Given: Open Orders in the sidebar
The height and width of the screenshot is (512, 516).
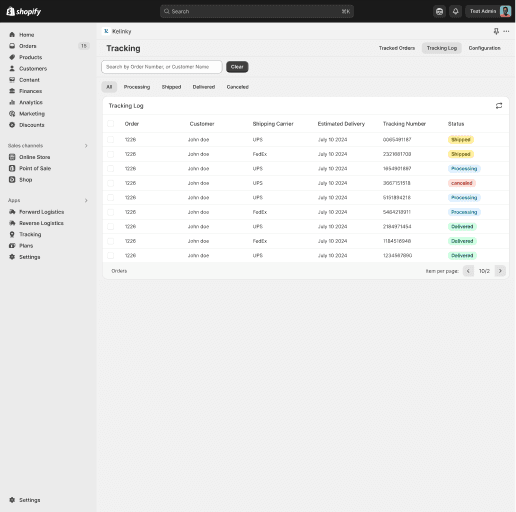Looking at the screenshot, I should click(x=27, y=46).
